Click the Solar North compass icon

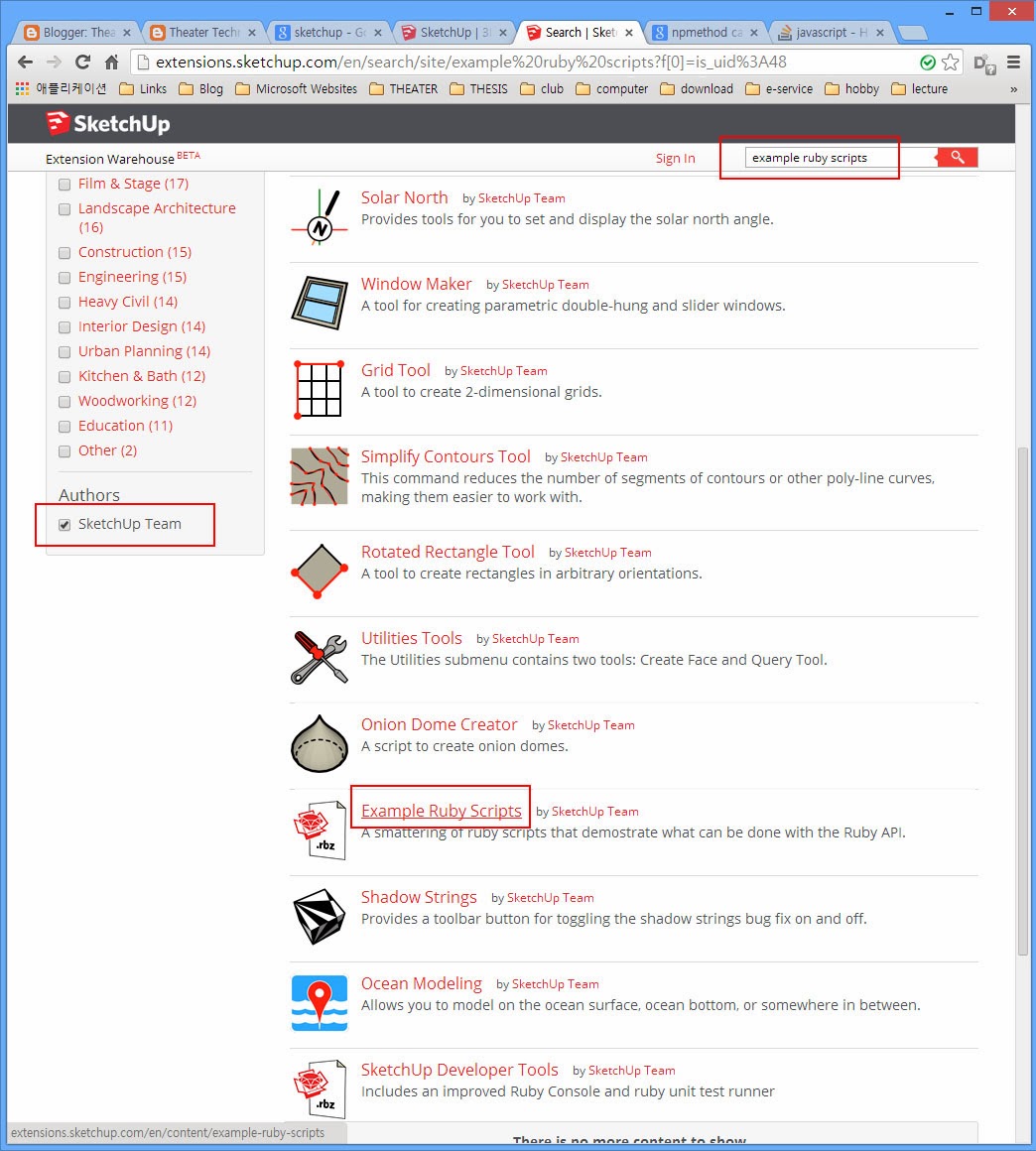pyautogui.click(x=320, y=217)
